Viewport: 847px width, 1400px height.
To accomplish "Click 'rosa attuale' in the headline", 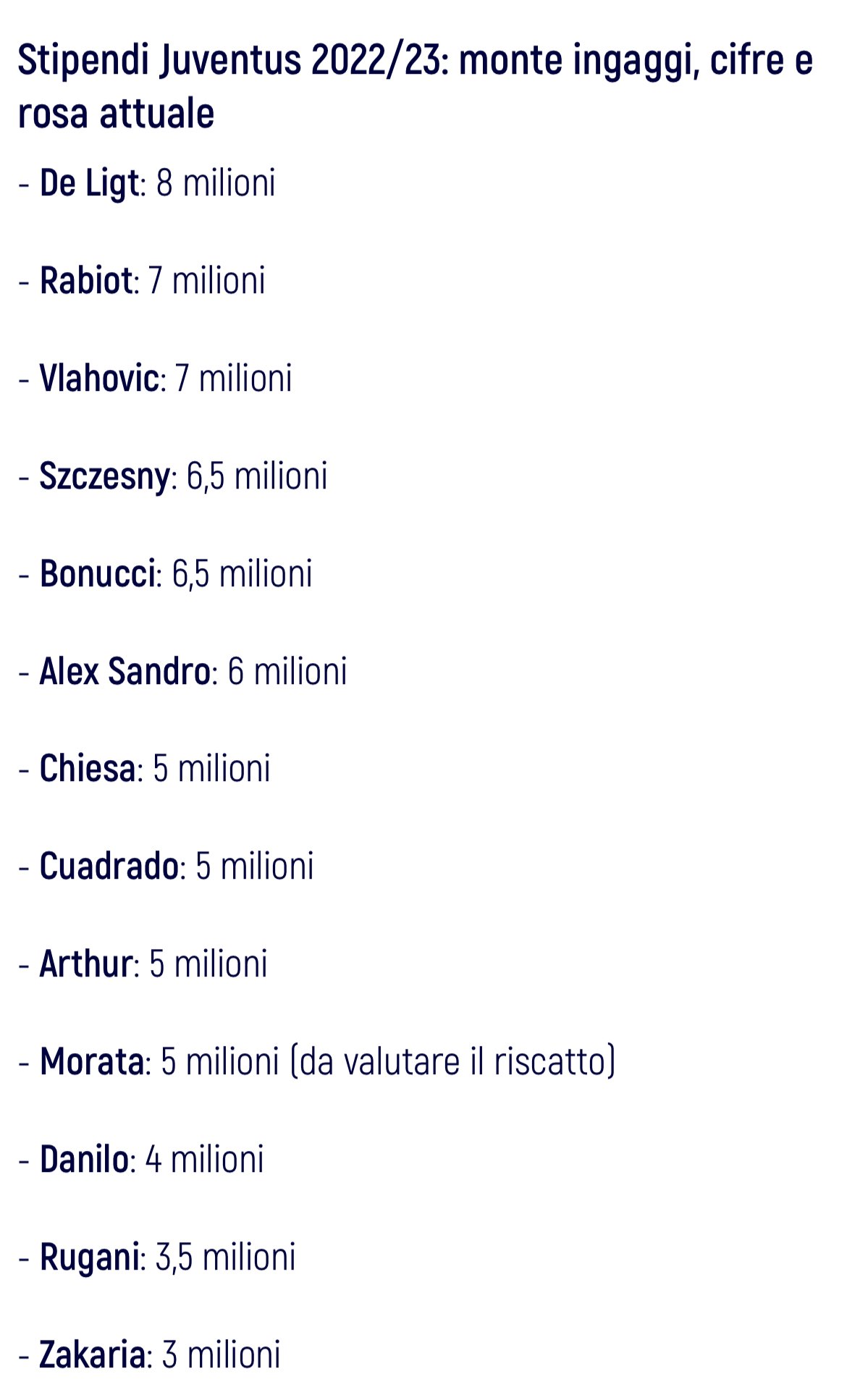I will point(116,114).
